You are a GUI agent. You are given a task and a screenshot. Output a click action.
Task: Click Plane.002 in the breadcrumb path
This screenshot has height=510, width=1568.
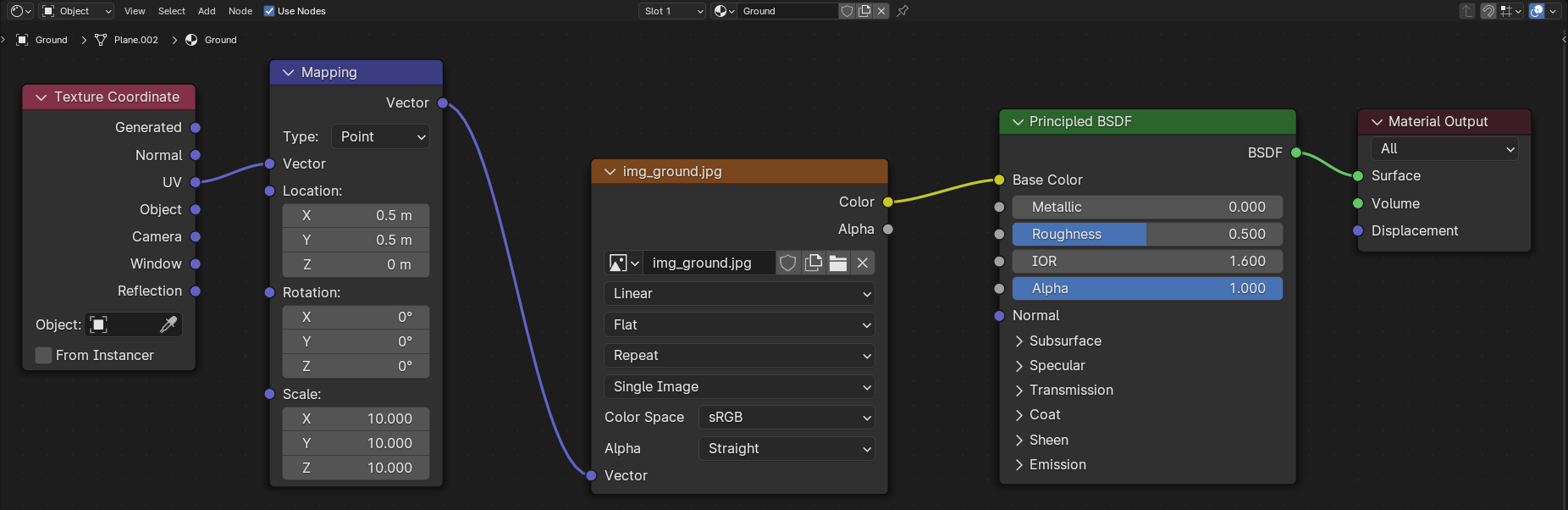tap(135, 40)
